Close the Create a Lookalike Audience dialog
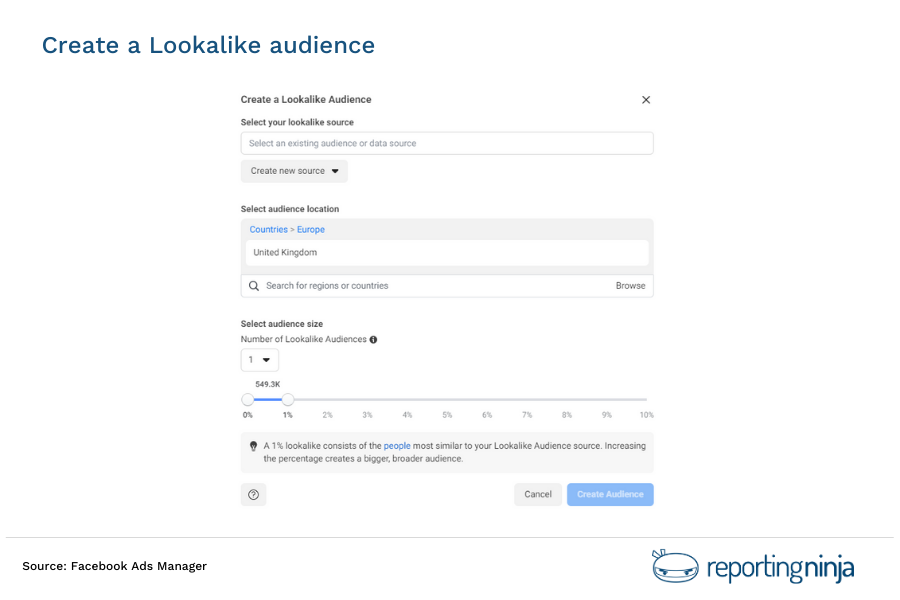Image resolution: width=900 pixels, height=600 pixels. click(x=646, y=100)
